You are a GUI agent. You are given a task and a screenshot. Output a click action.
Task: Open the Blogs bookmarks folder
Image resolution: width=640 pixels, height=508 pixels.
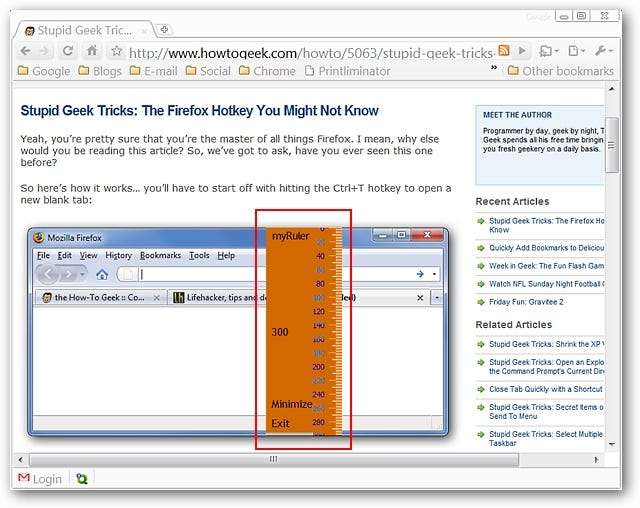coord(100,71)
